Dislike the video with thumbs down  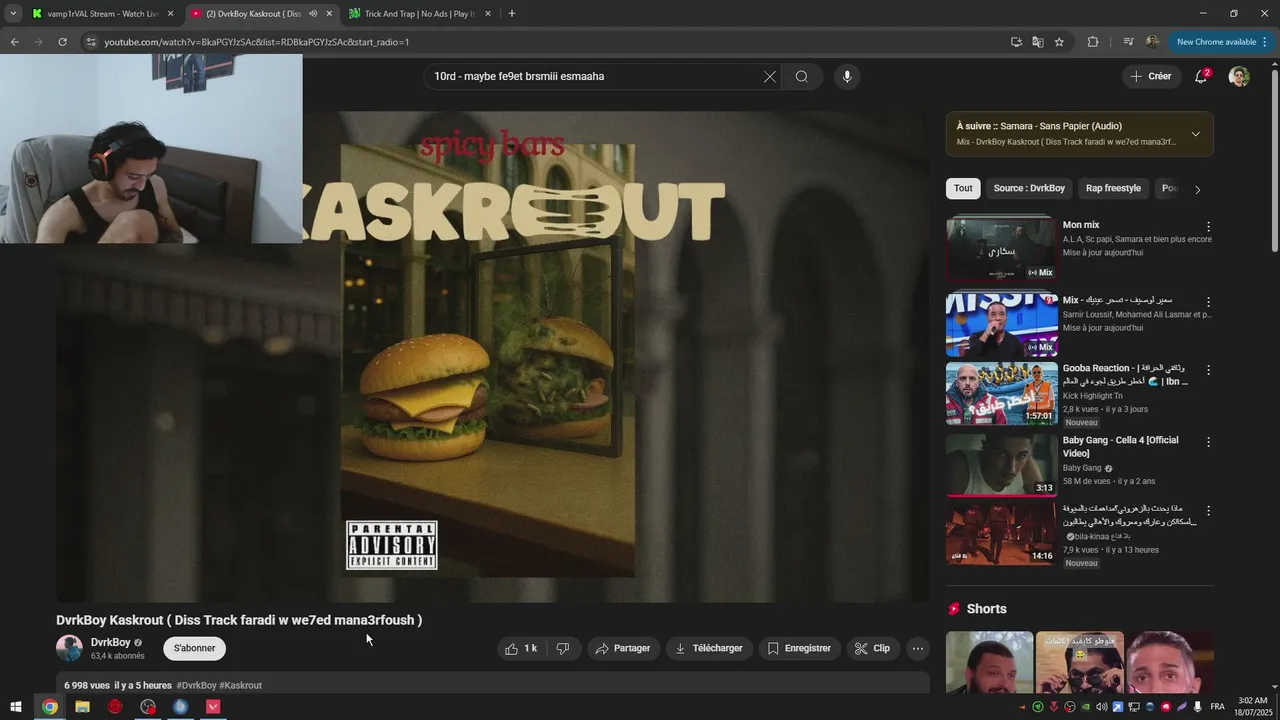[563, 648]
